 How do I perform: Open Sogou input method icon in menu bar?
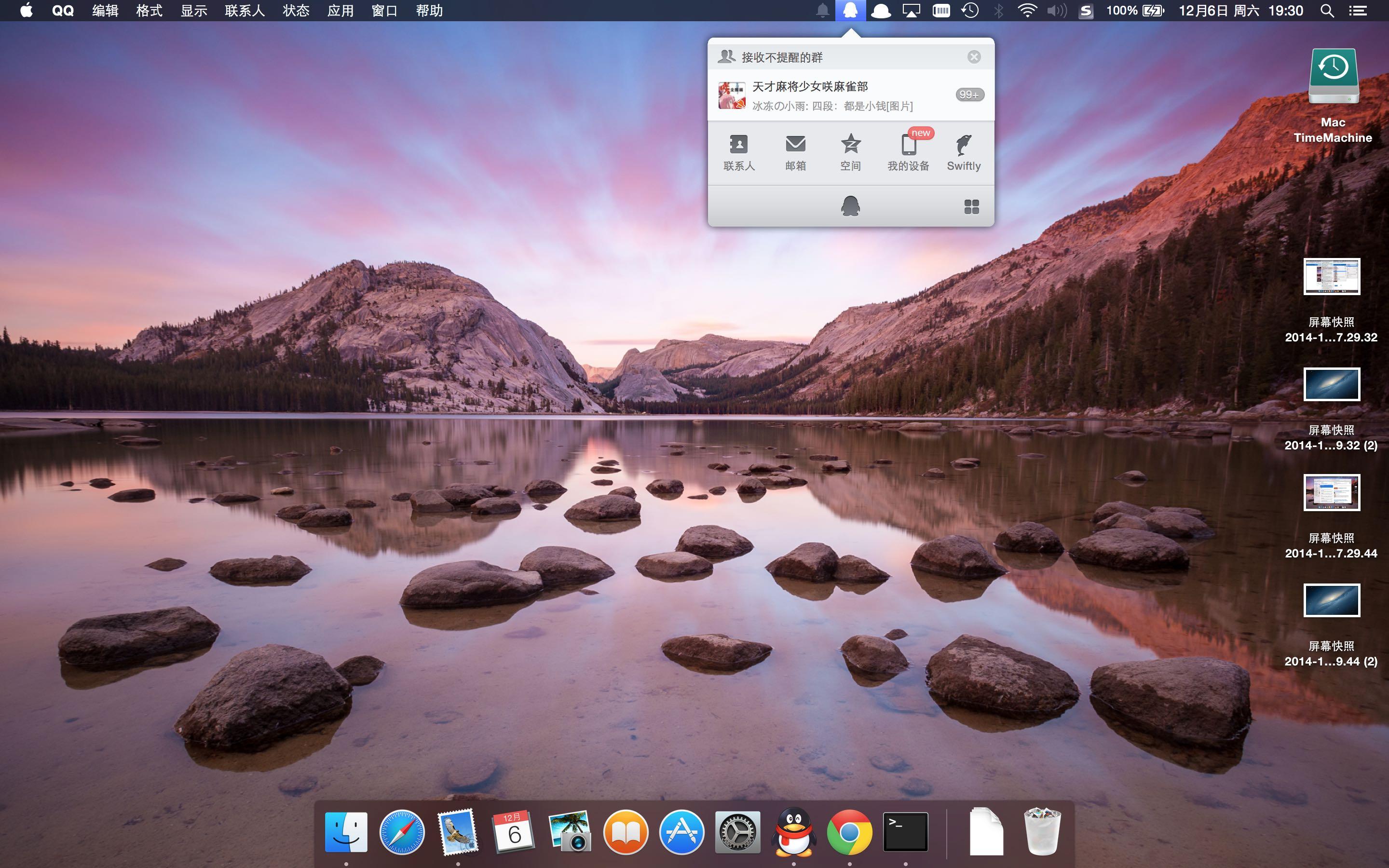pyautogui.click(x=1087, y=10)
